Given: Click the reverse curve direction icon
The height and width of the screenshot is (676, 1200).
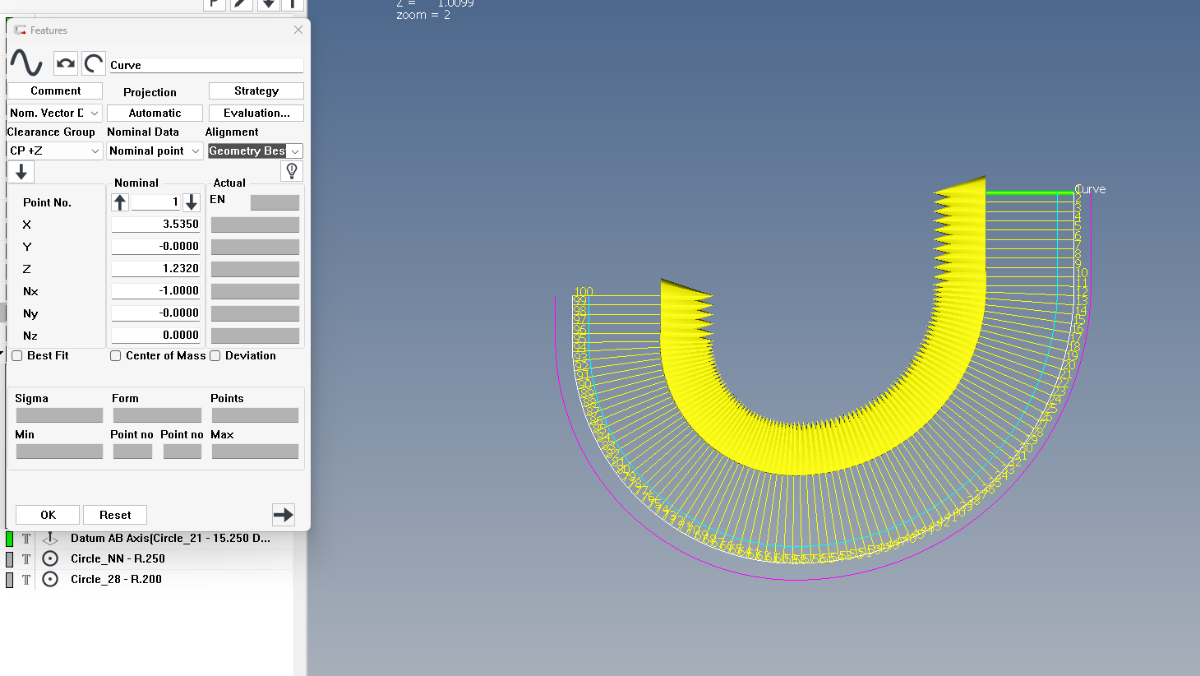Looking at the screenshot, I should coord(66,64).
